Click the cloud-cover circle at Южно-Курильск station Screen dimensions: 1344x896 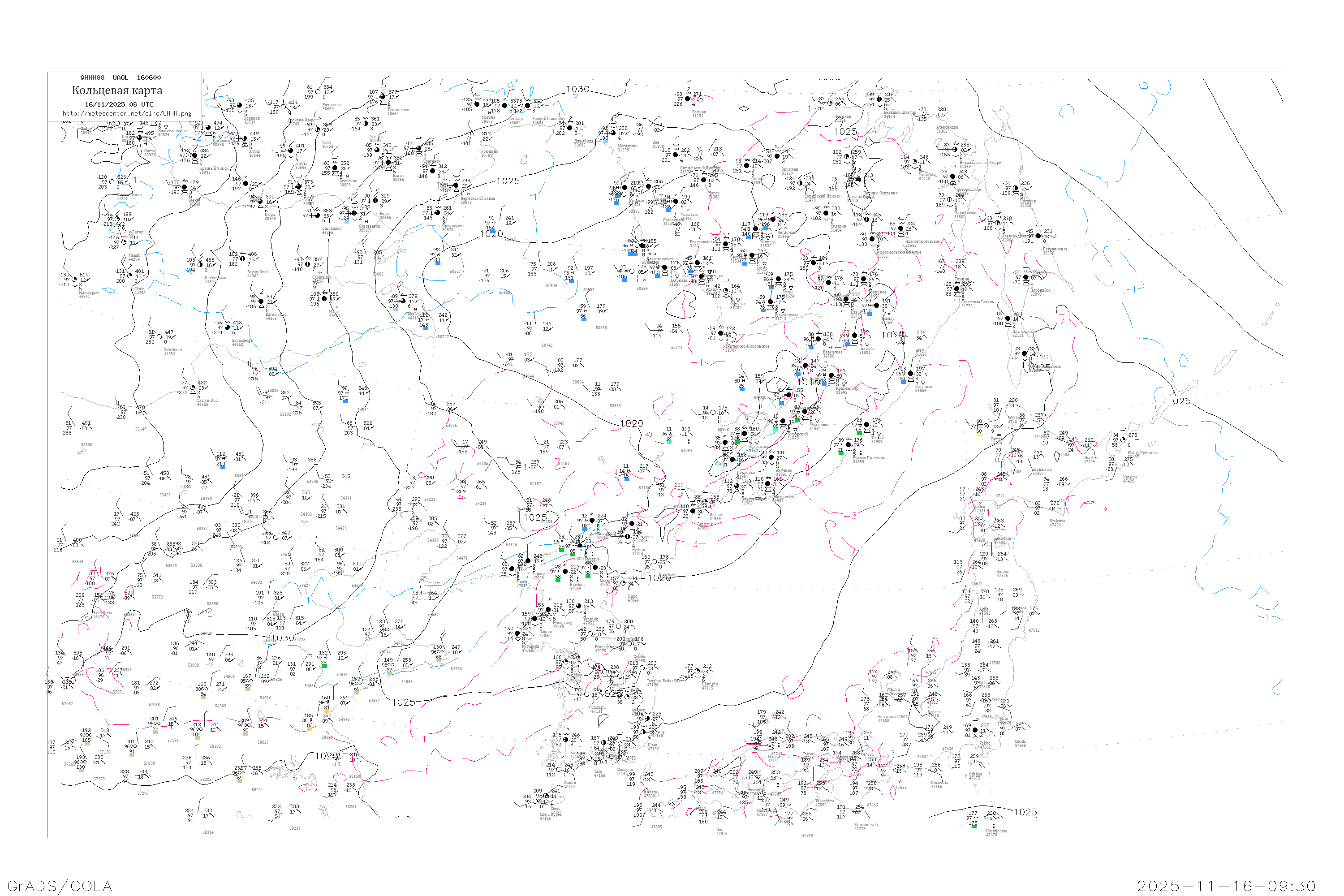tap(1123, 440)
